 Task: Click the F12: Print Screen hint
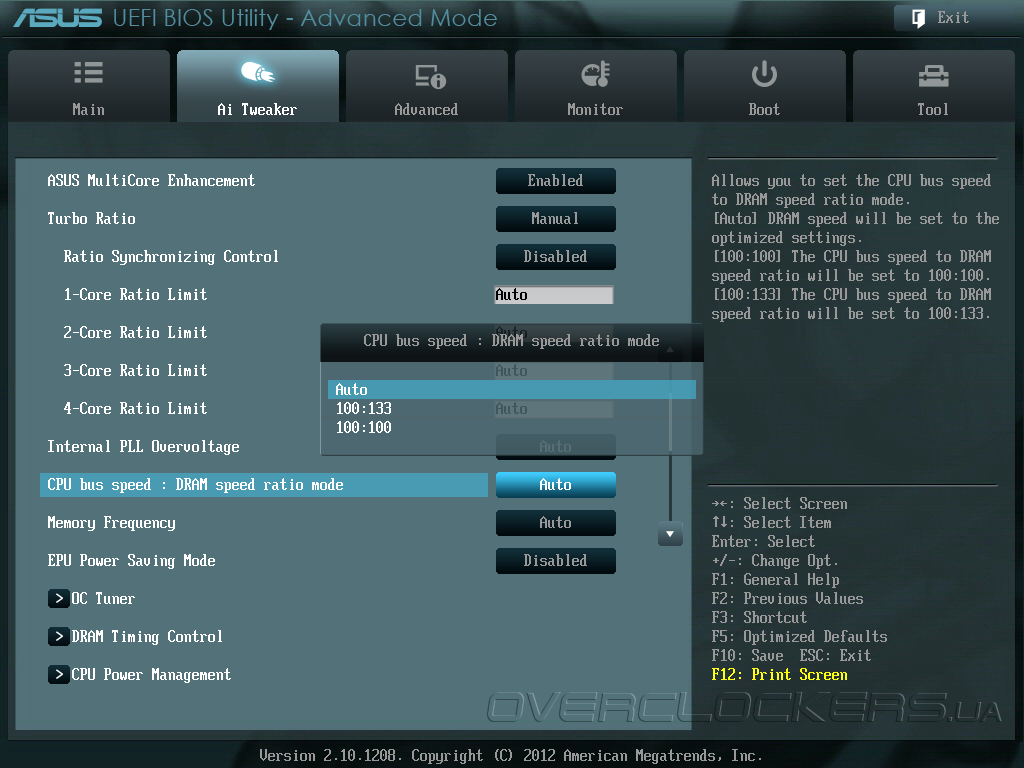pos(780,675)
